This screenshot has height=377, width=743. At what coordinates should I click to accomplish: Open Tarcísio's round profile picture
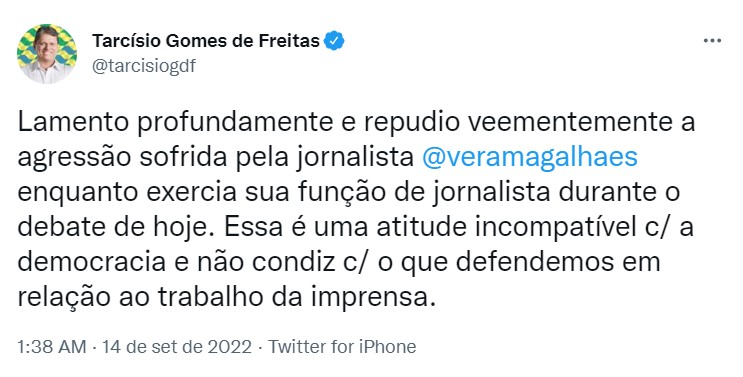click(x=46, y=54)
